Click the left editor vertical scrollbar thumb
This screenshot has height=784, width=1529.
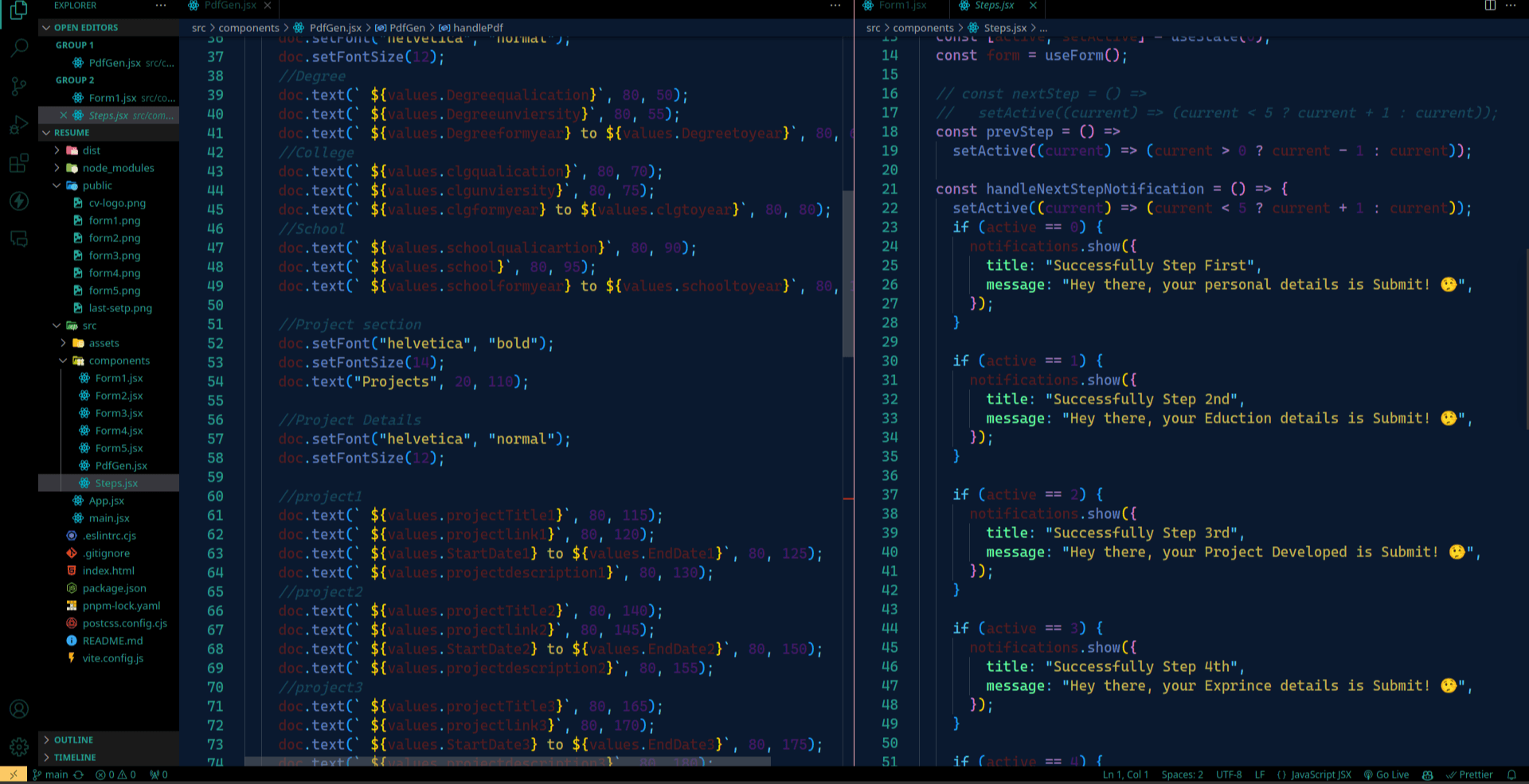click(848, 273)
